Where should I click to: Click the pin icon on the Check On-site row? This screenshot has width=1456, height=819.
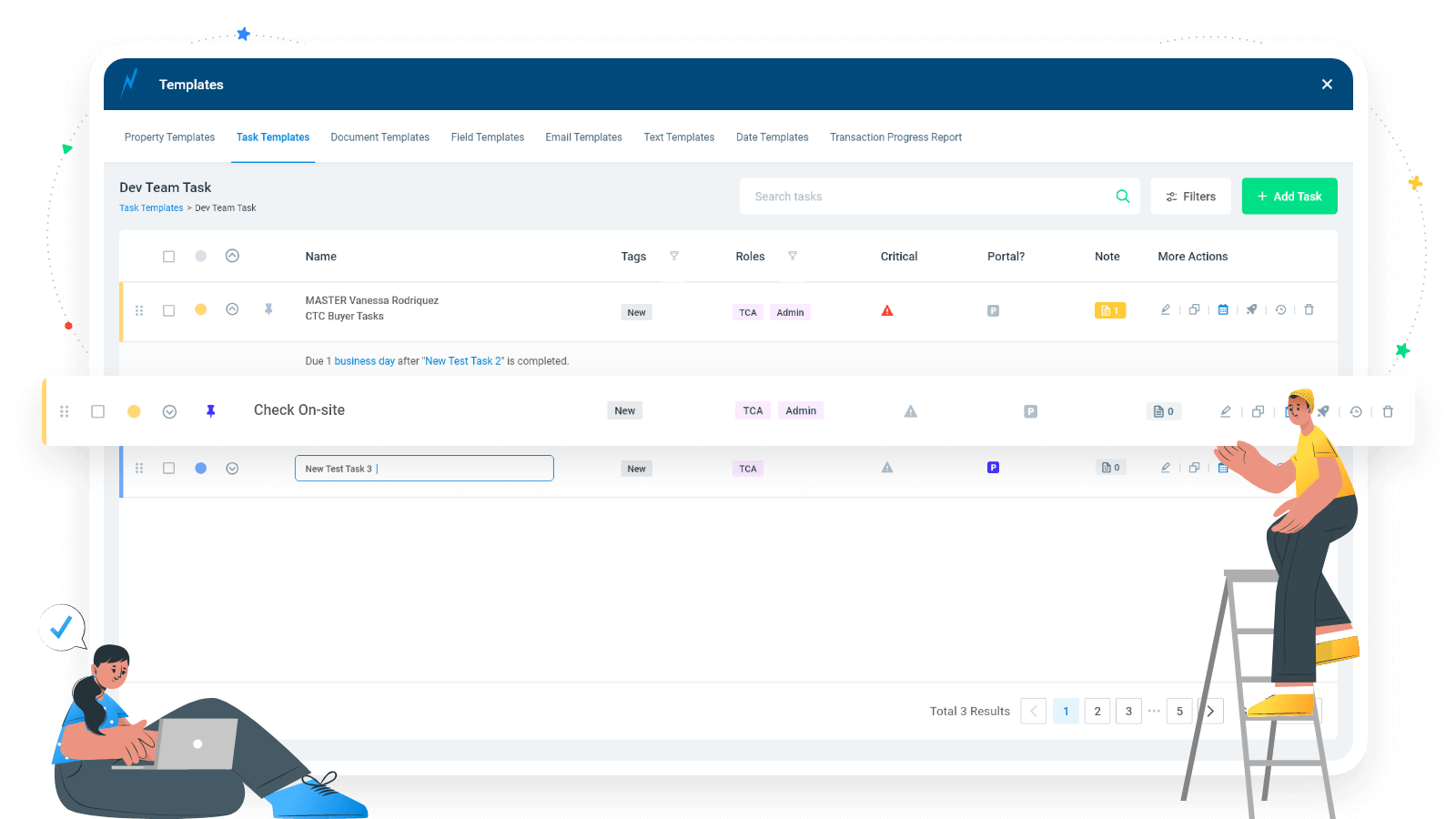(x=210, y=410)
